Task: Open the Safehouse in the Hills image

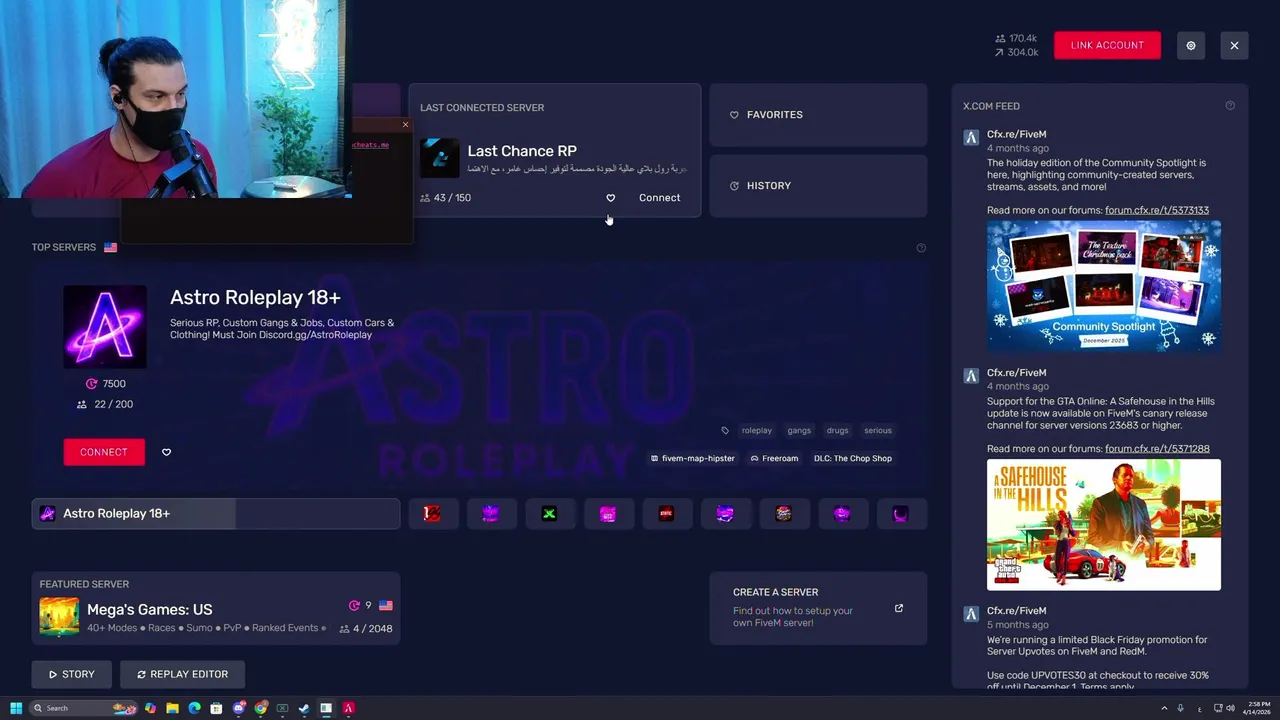Action: click(1104, 524)
